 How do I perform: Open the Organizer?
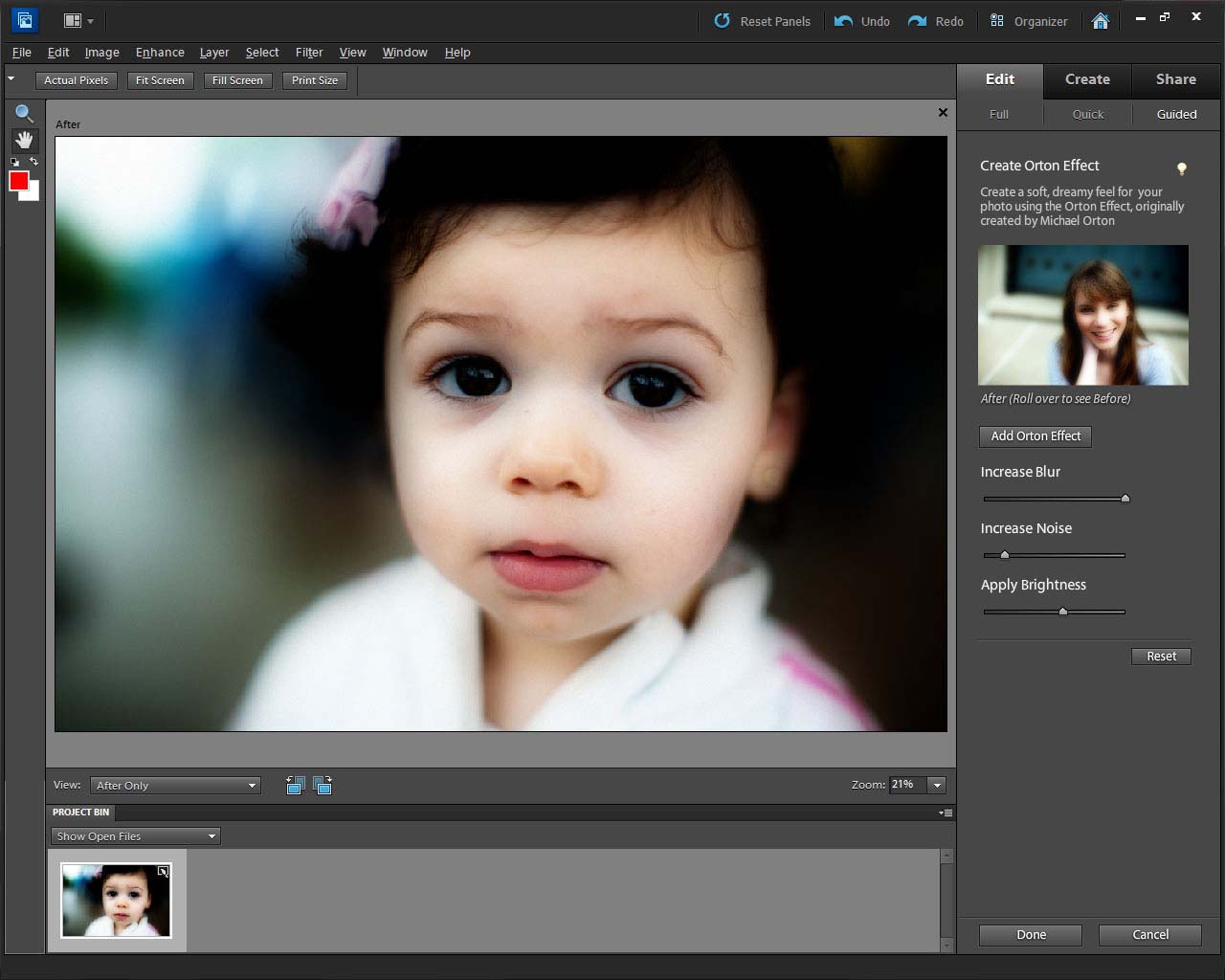pyautogui.click(x=1029, y=21)
